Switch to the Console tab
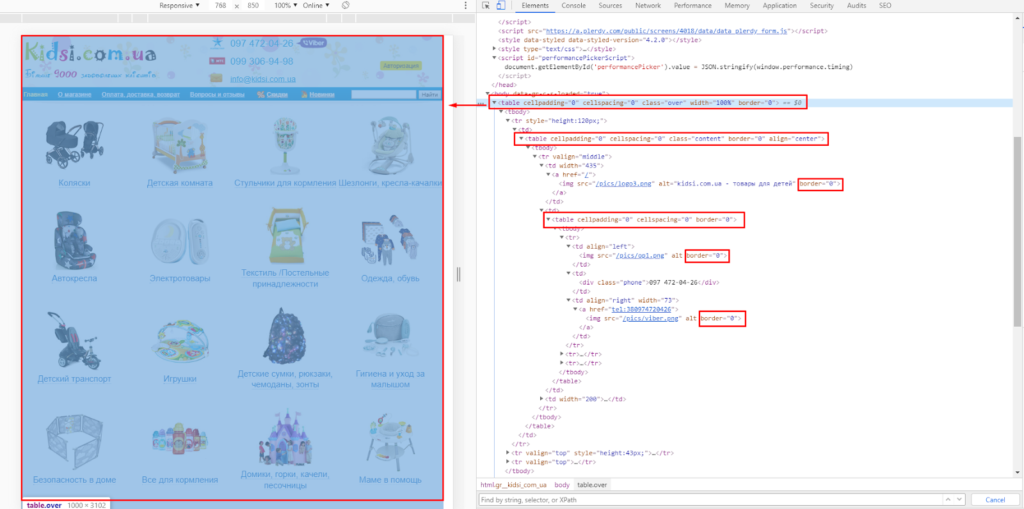Viewport: 1024px width, 509px height. pos(573,5)
